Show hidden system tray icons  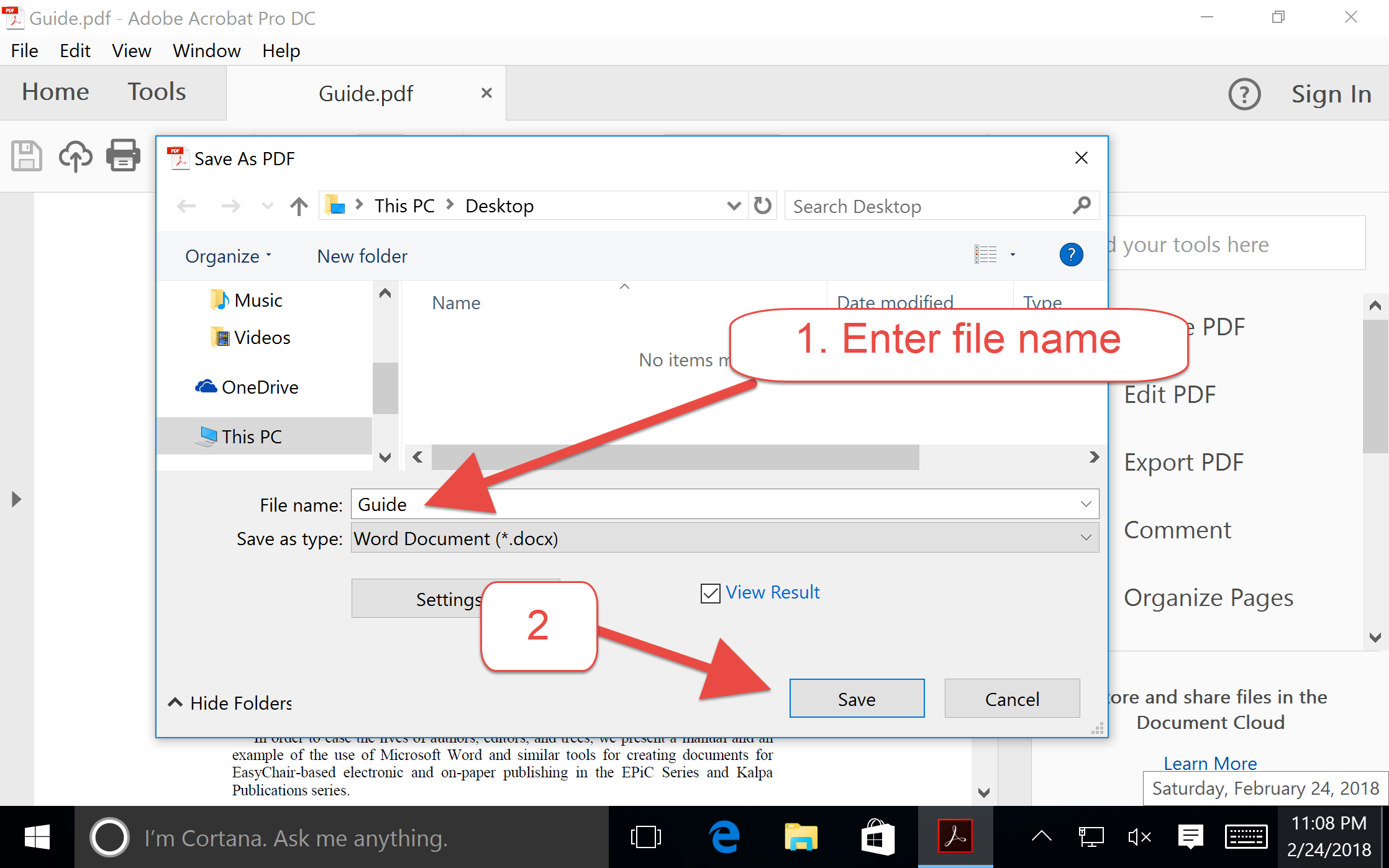[x=1042, y=838]
